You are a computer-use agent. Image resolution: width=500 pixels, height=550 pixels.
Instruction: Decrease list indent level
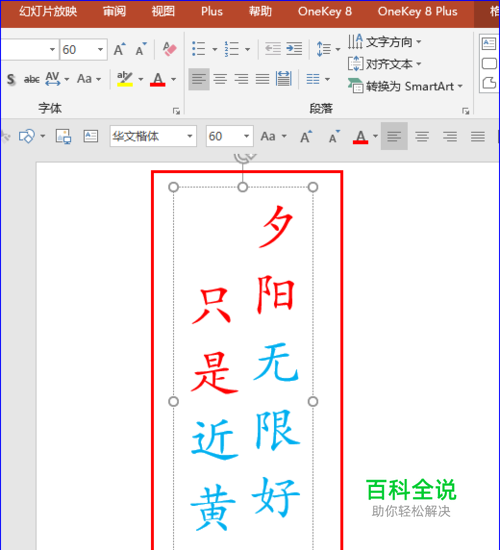tap(273, 49)
